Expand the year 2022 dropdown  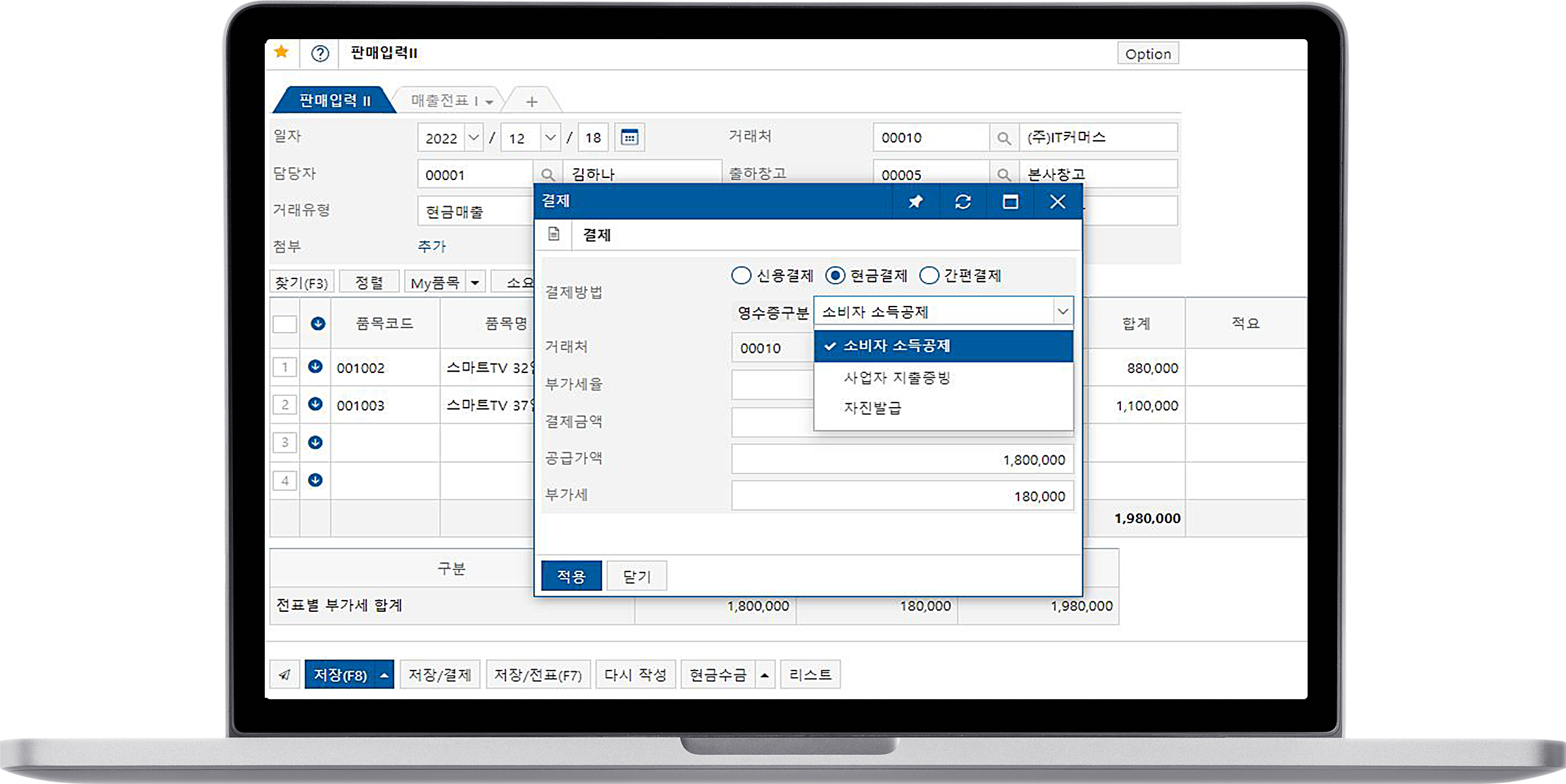click(x=474, y=138)
